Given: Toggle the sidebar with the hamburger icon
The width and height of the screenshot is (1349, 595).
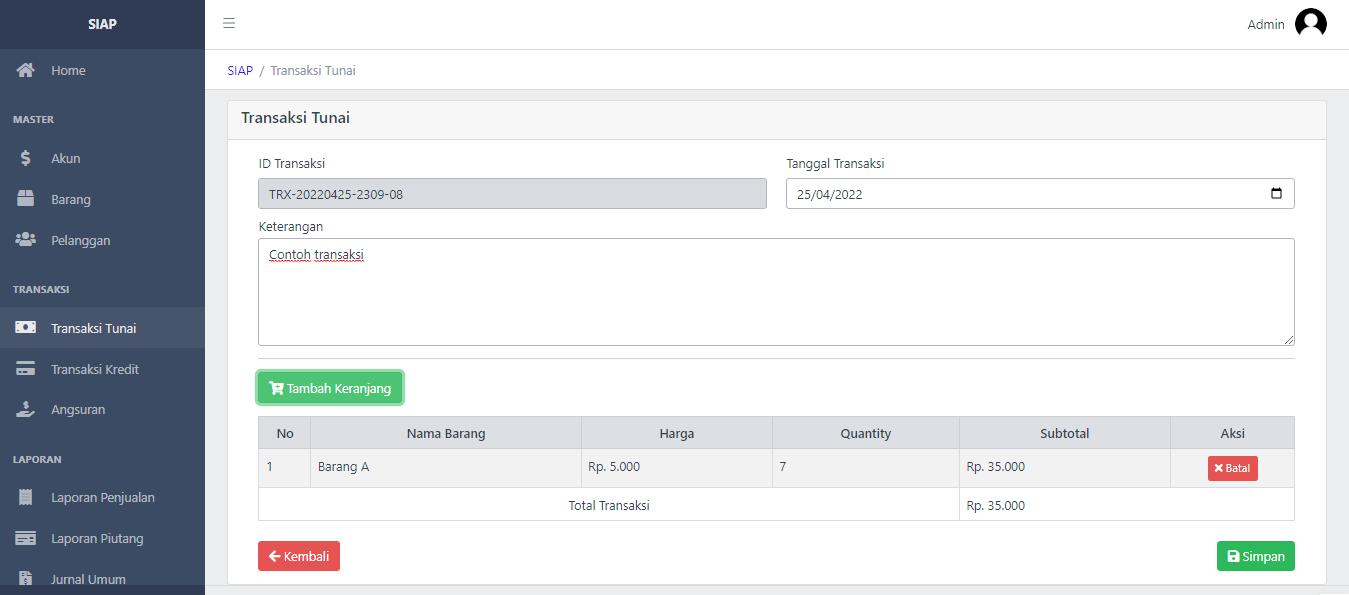Looking at the screenshot, I should click(x=228, y=22).
